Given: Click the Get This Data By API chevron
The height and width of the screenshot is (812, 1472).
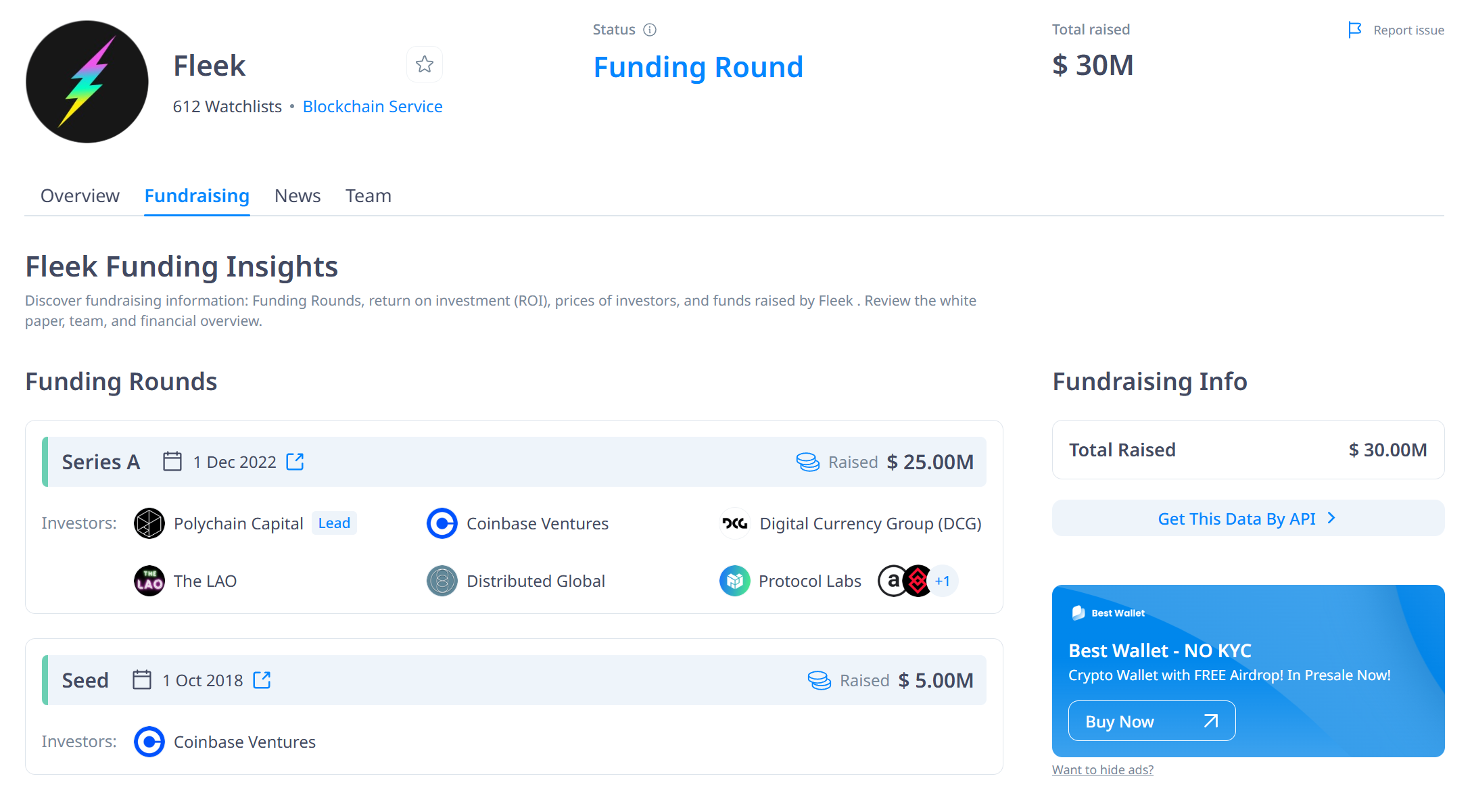Looking at the screenshot, I should click(1331, 518).
